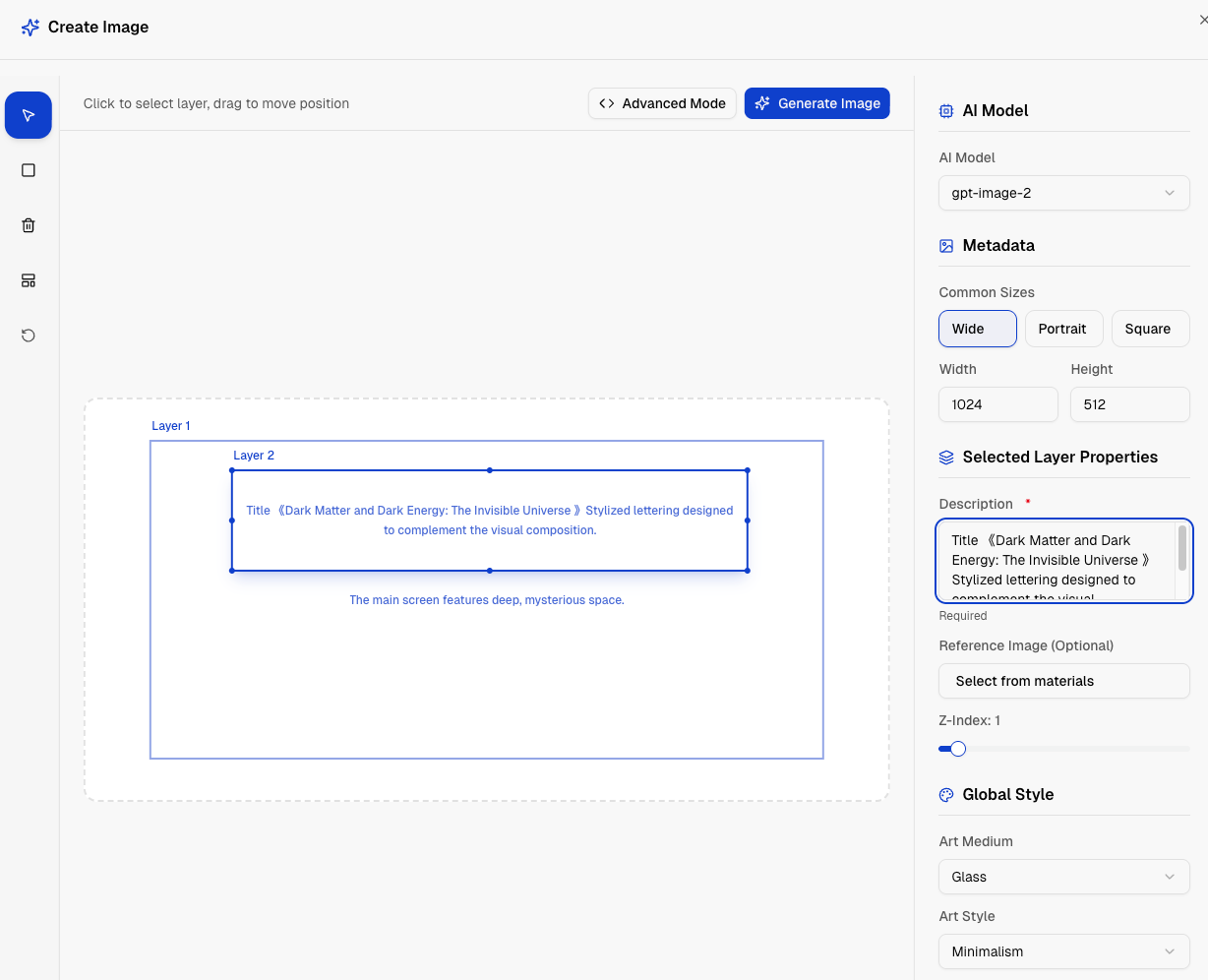Click the trash delete icon

[x=29, y=225]
